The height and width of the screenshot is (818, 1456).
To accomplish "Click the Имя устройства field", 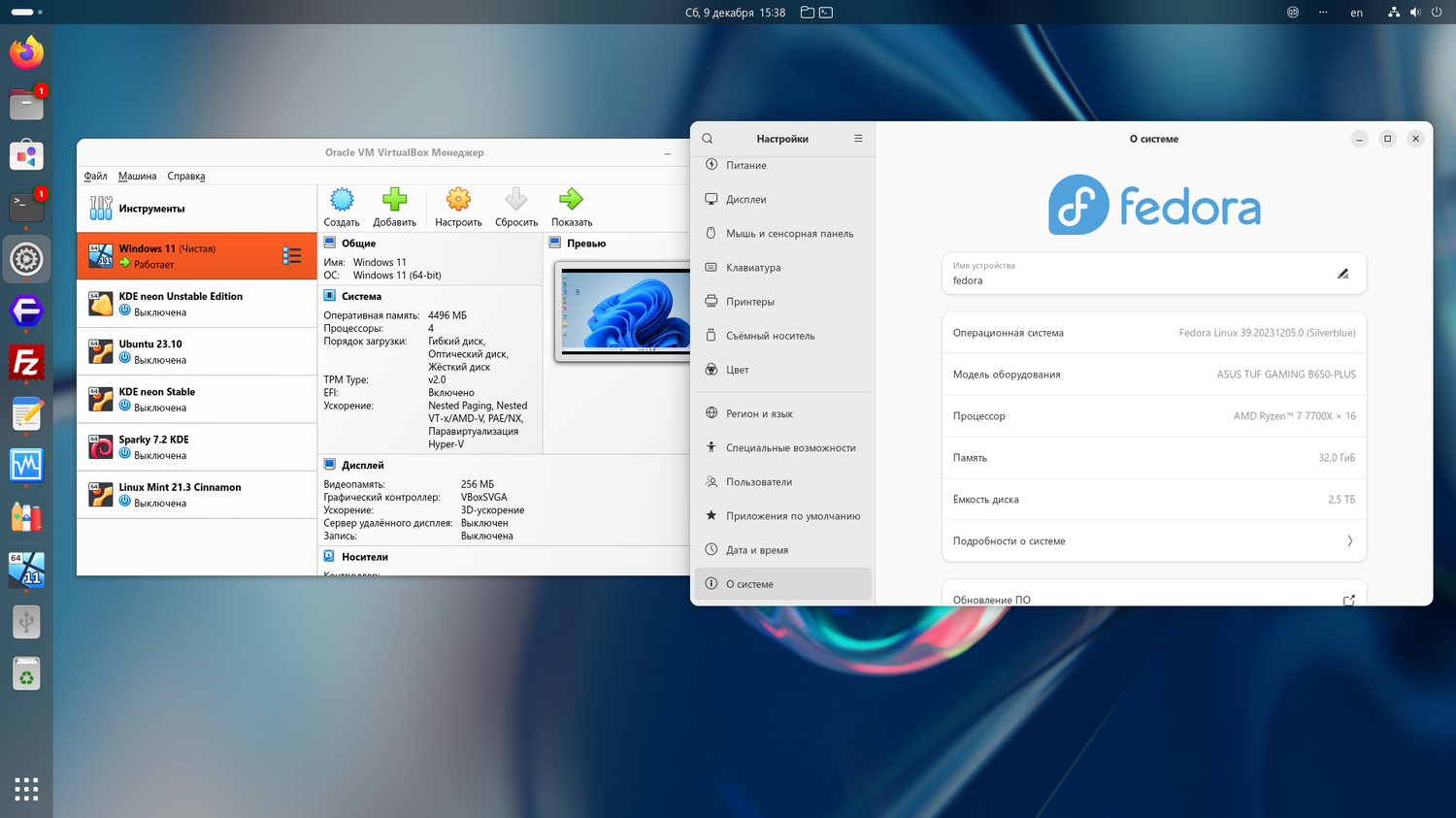I will [1154, 274].
